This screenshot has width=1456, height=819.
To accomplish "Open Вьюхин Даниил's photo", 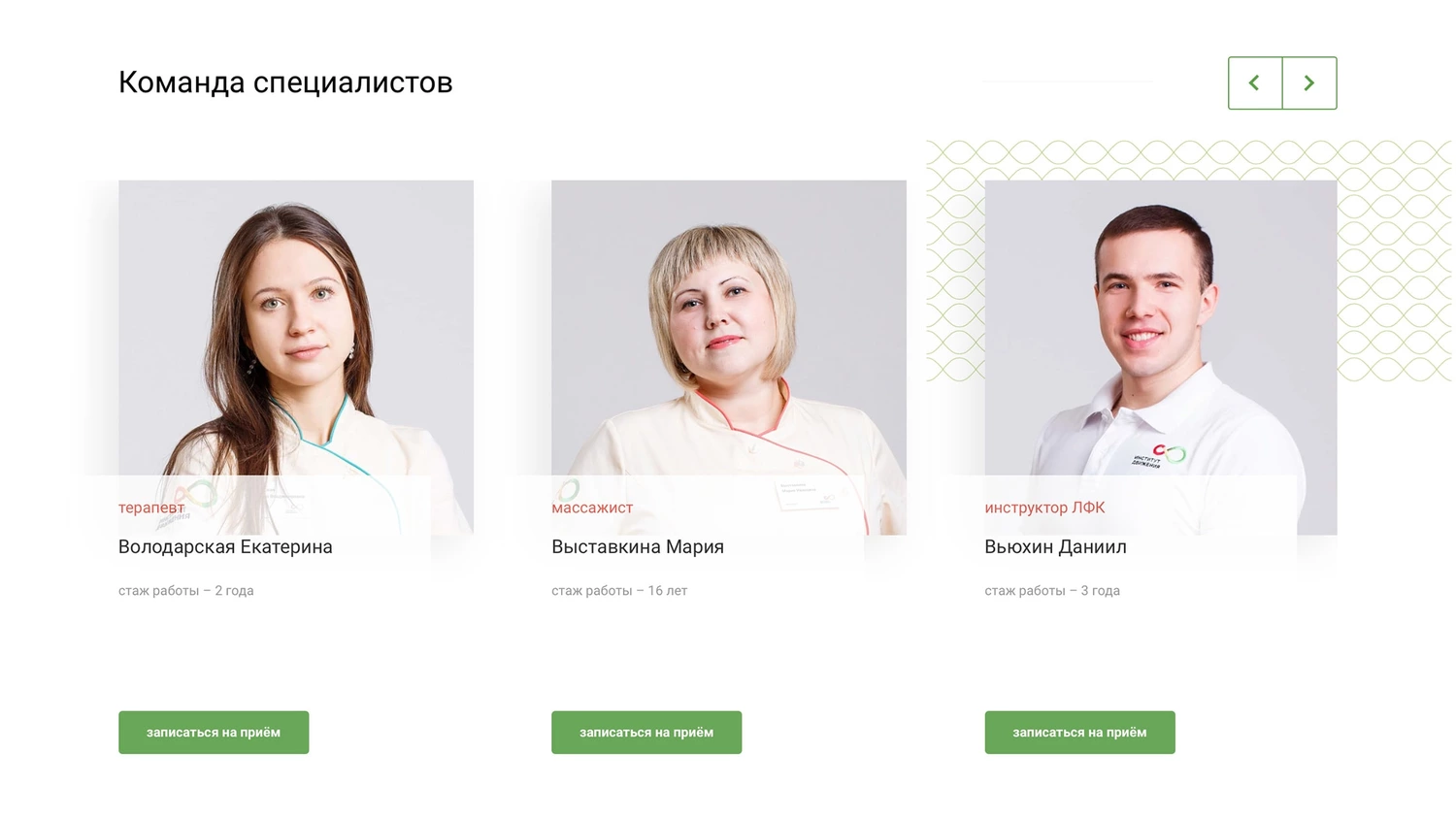I will click(x=1161, y=328).
